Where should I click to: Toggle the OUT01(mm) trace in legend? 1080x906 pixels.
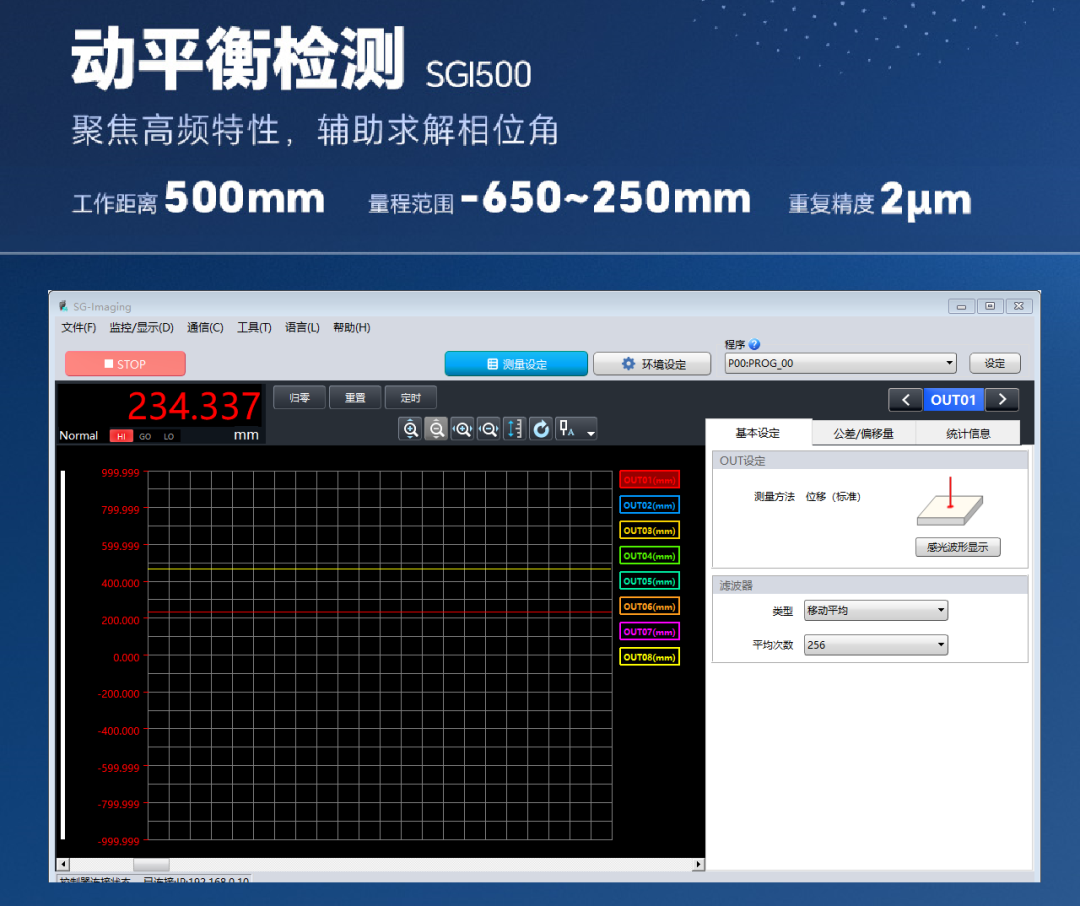click(649, 480)
